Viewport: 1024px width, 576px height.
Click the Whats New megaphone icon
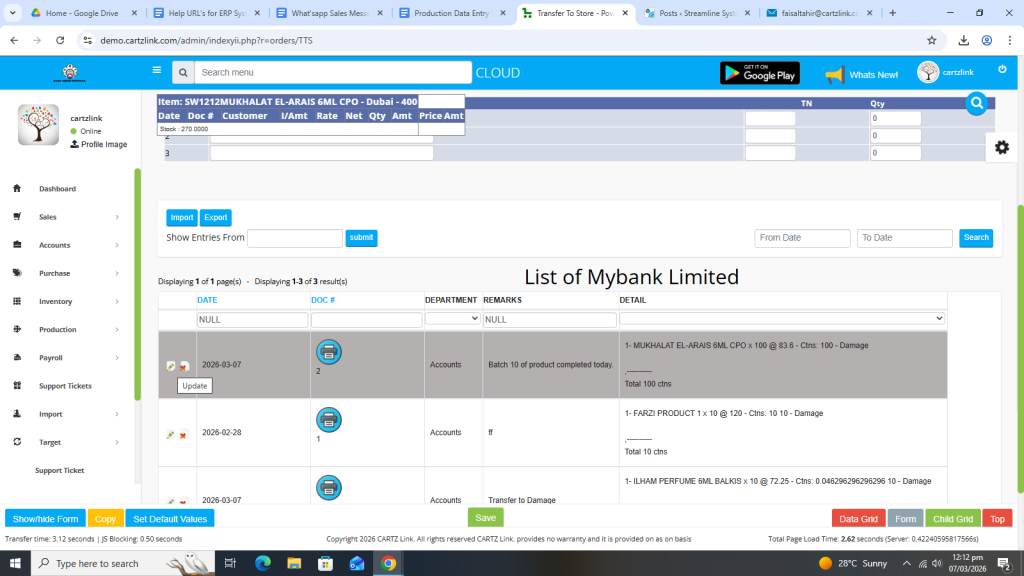834,75
